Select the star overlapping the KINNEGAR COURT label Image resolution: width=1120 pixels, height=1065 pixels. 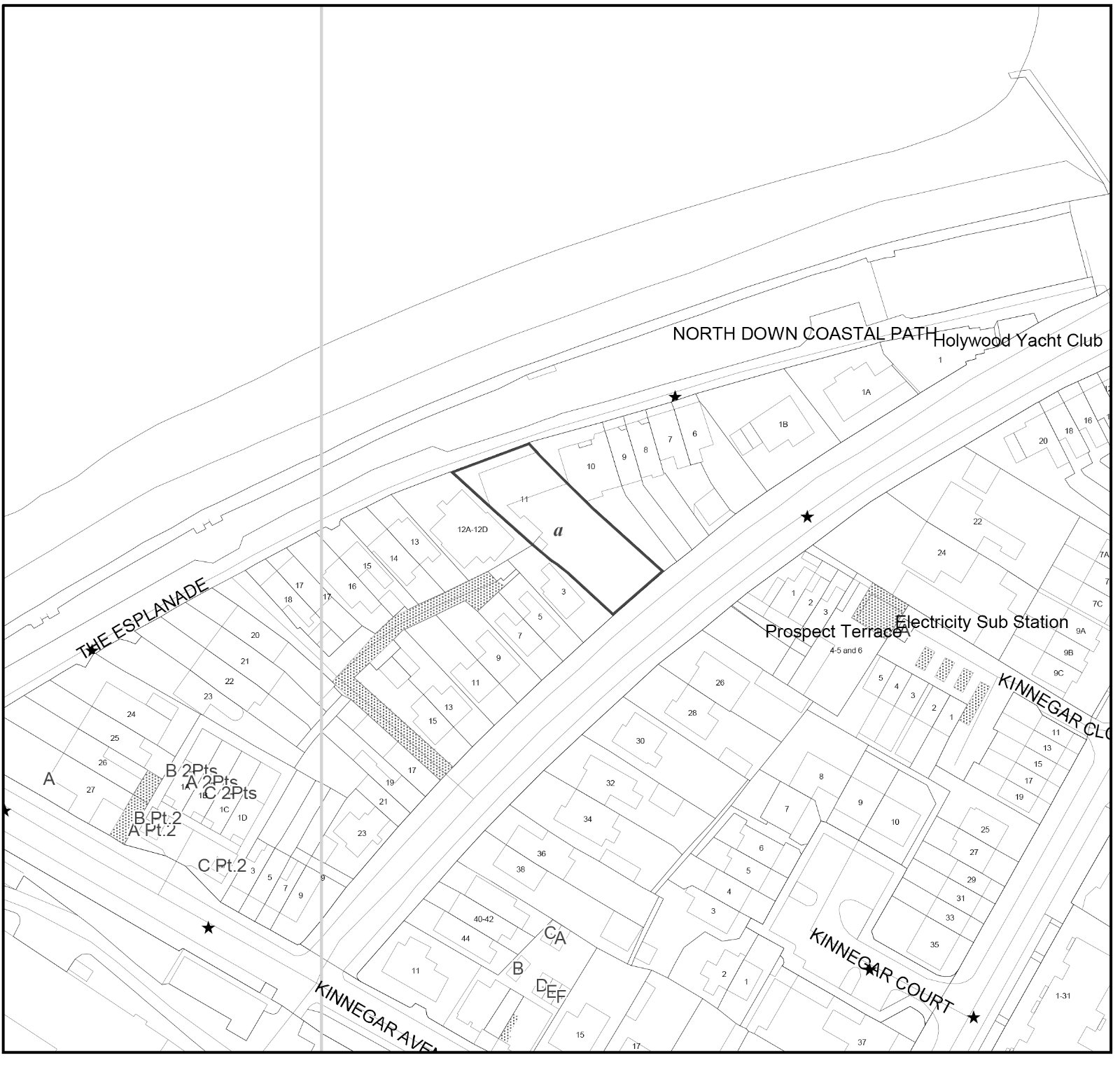pyautogui.click(x=869, y=970)
